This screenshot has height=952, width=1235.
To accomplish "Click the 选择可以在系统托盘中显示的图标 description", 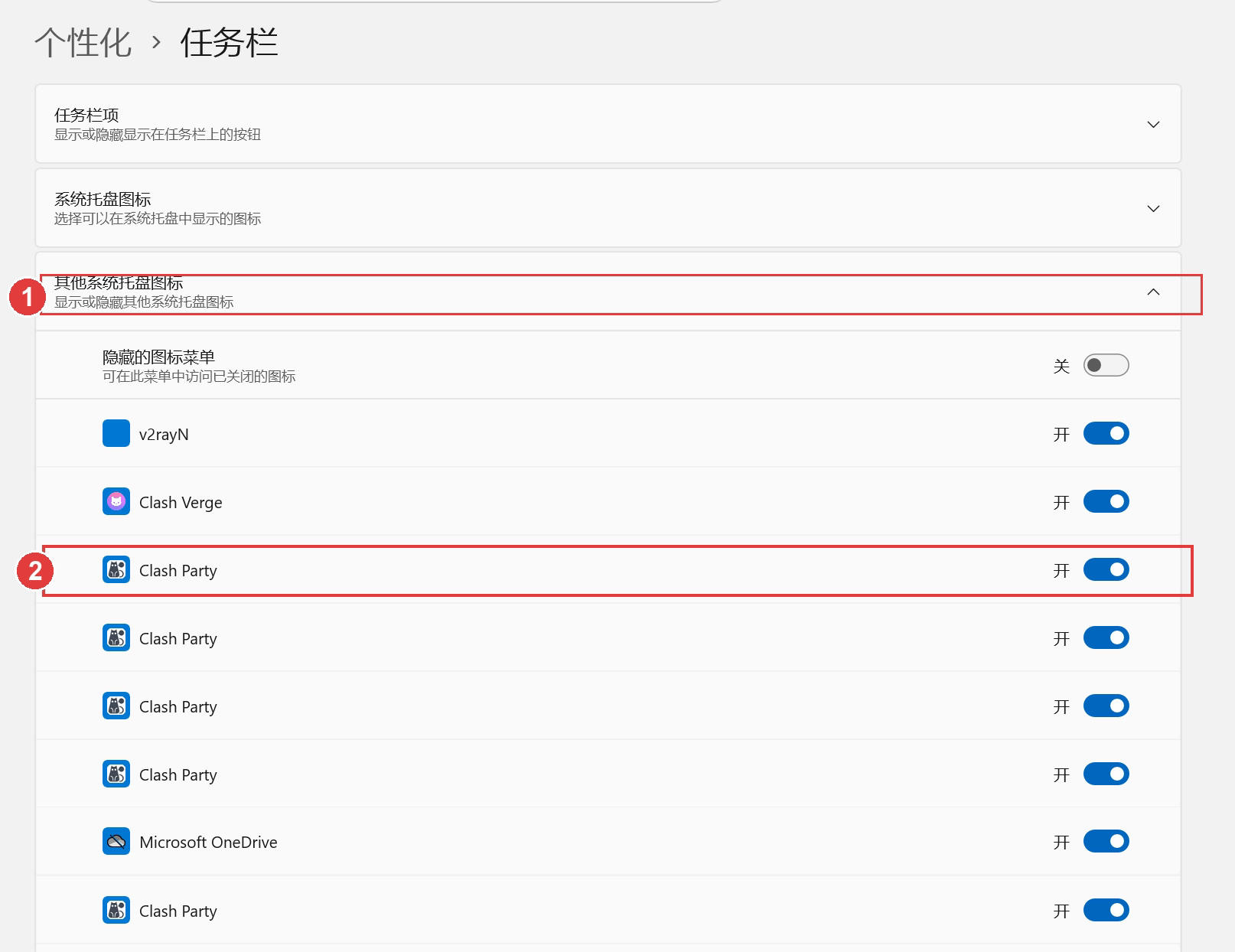I will pos(158,219).
